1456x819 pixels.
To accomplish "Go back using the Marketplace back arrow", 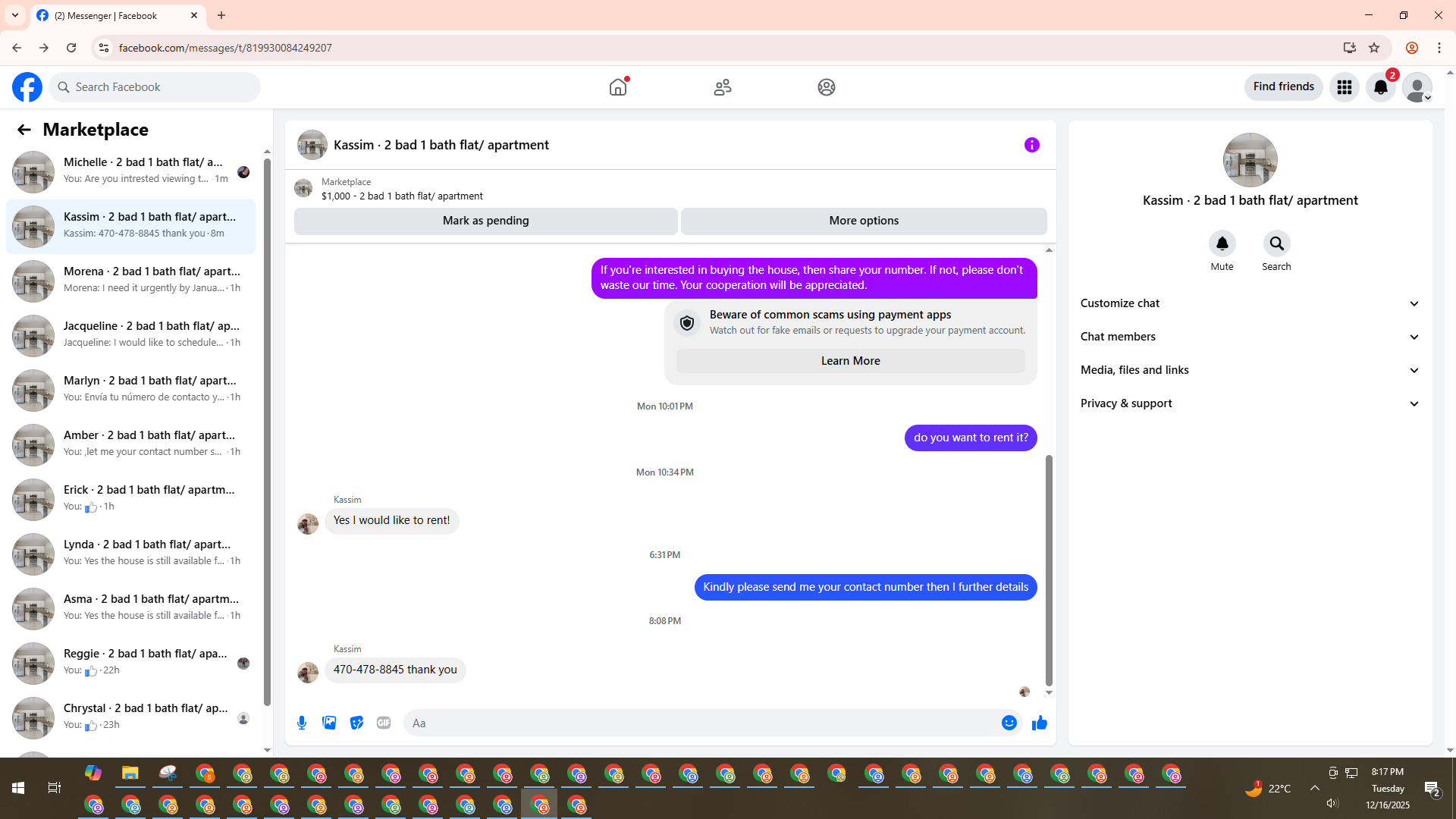I will pyautogui.click(x=24, y=130).
